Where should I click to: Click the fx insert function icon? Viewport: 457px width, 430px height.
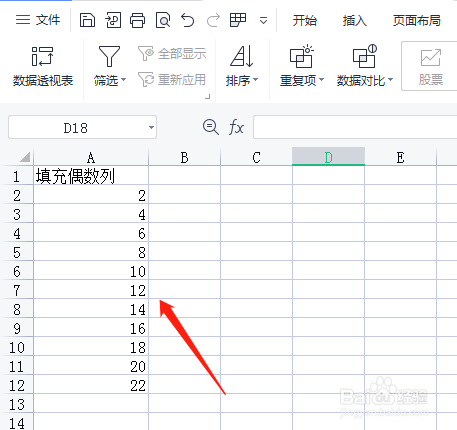point(236,127)
